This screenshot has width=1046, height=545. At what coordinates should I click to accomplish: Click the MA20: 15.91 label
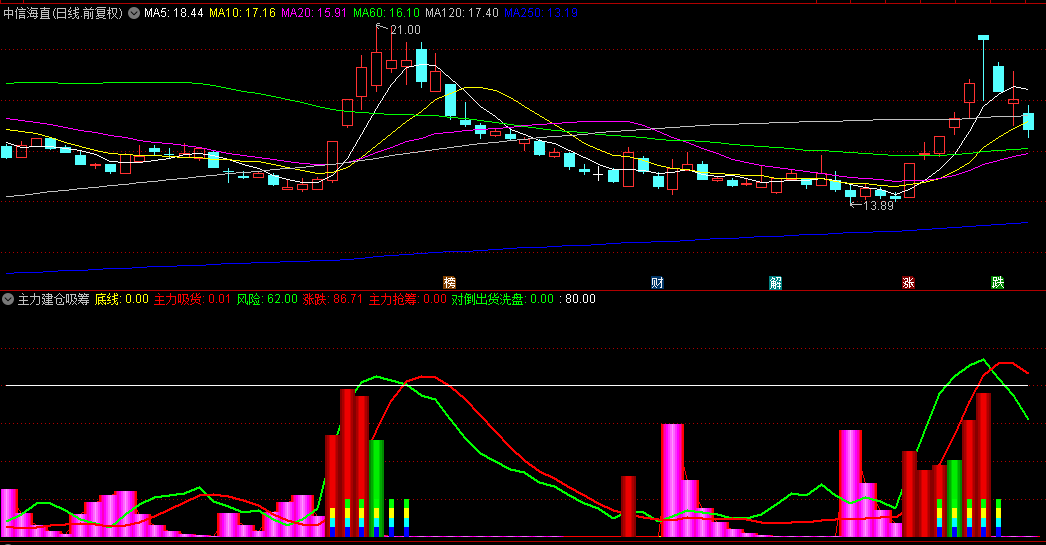point(314,13)
